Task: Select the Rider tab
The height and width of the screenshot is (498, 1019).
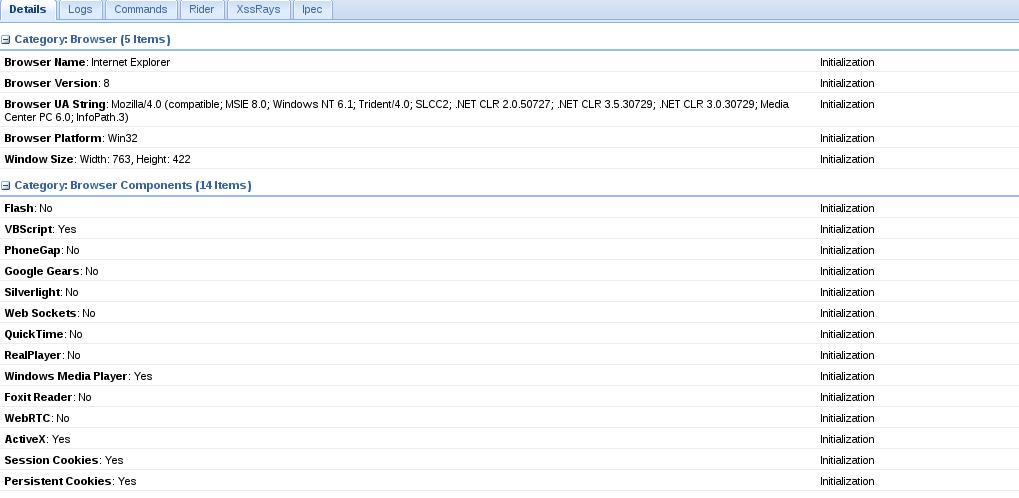Action: pos(201,10)
